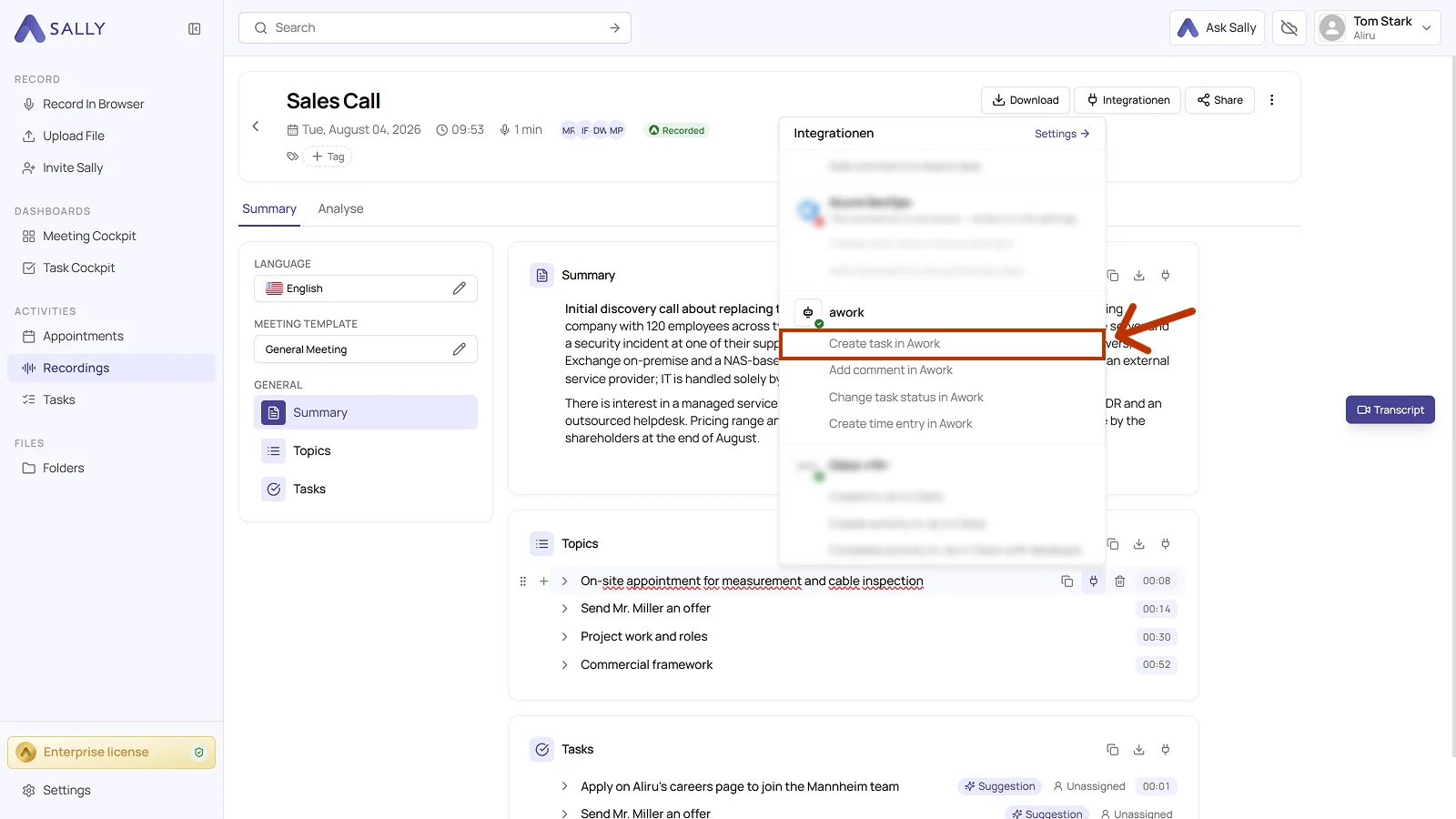Click the three-dot more options icon
The width and height of the screenshot is (1456, 819).
click(1271, 100)
